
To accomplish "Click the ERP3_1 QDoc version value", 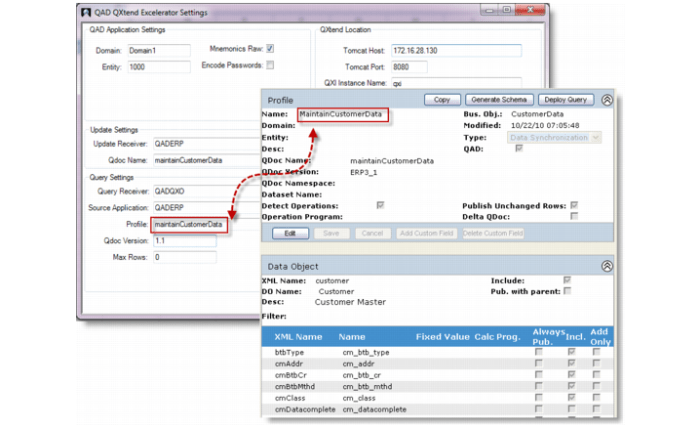I will pos(363,172).
